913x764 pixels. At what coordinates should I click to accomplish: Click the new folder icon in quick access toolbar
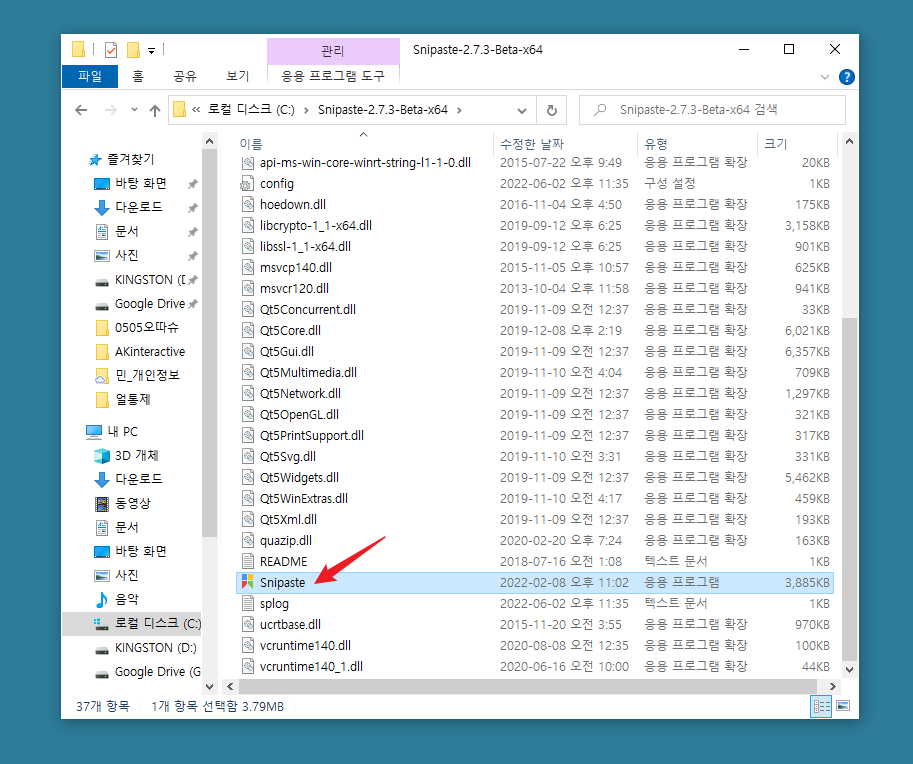click(133, 50)
